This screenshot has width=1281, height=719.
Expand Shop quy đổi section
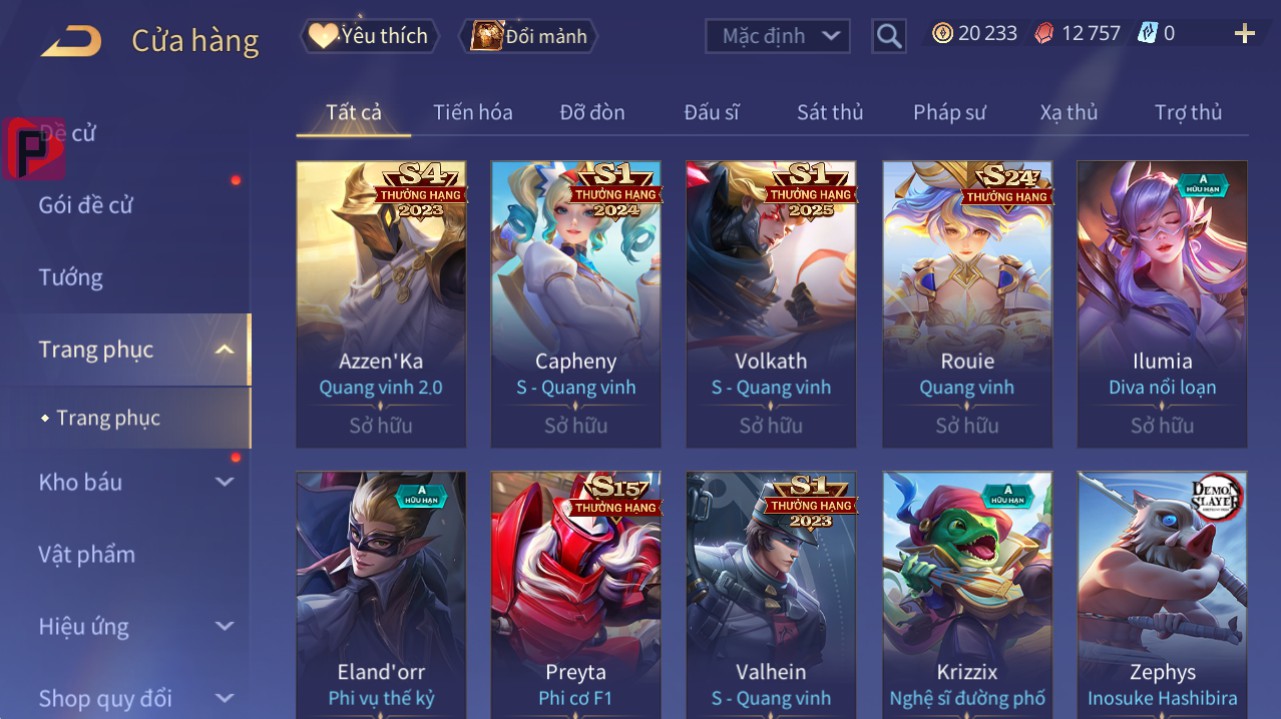[x=225, y=698]
